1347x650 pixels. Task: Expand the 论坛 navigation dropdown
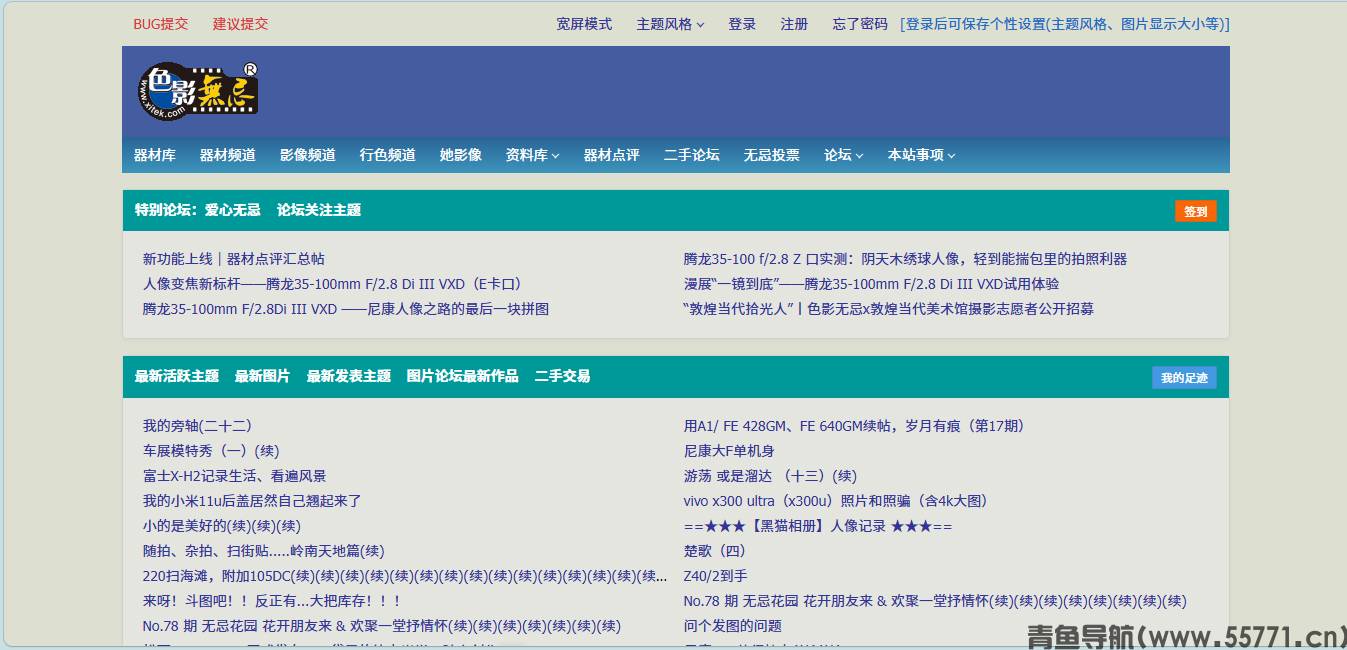(x=843, y=155)
